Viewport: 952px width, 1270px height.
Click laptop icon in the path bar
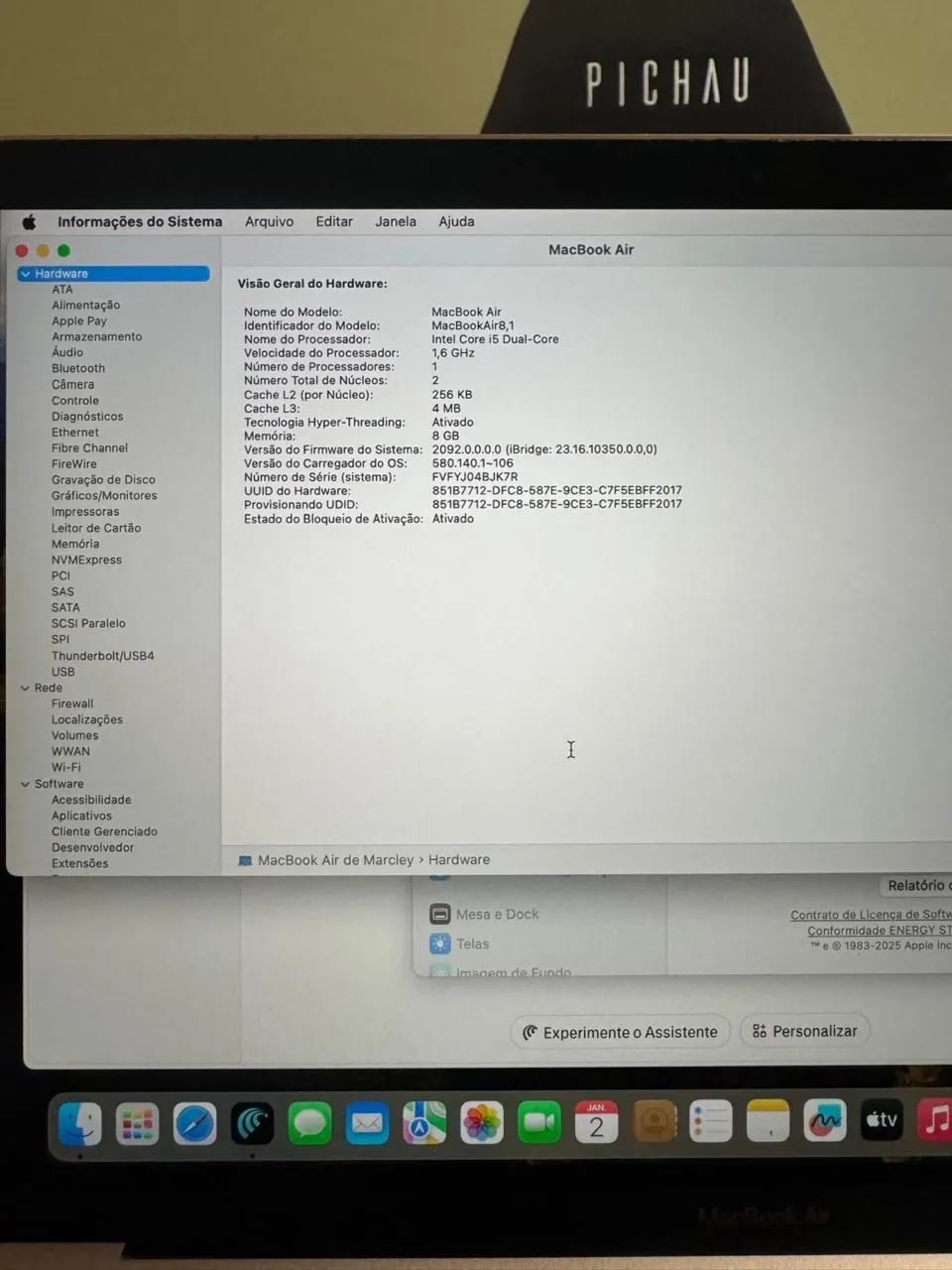tap(245, 860)
